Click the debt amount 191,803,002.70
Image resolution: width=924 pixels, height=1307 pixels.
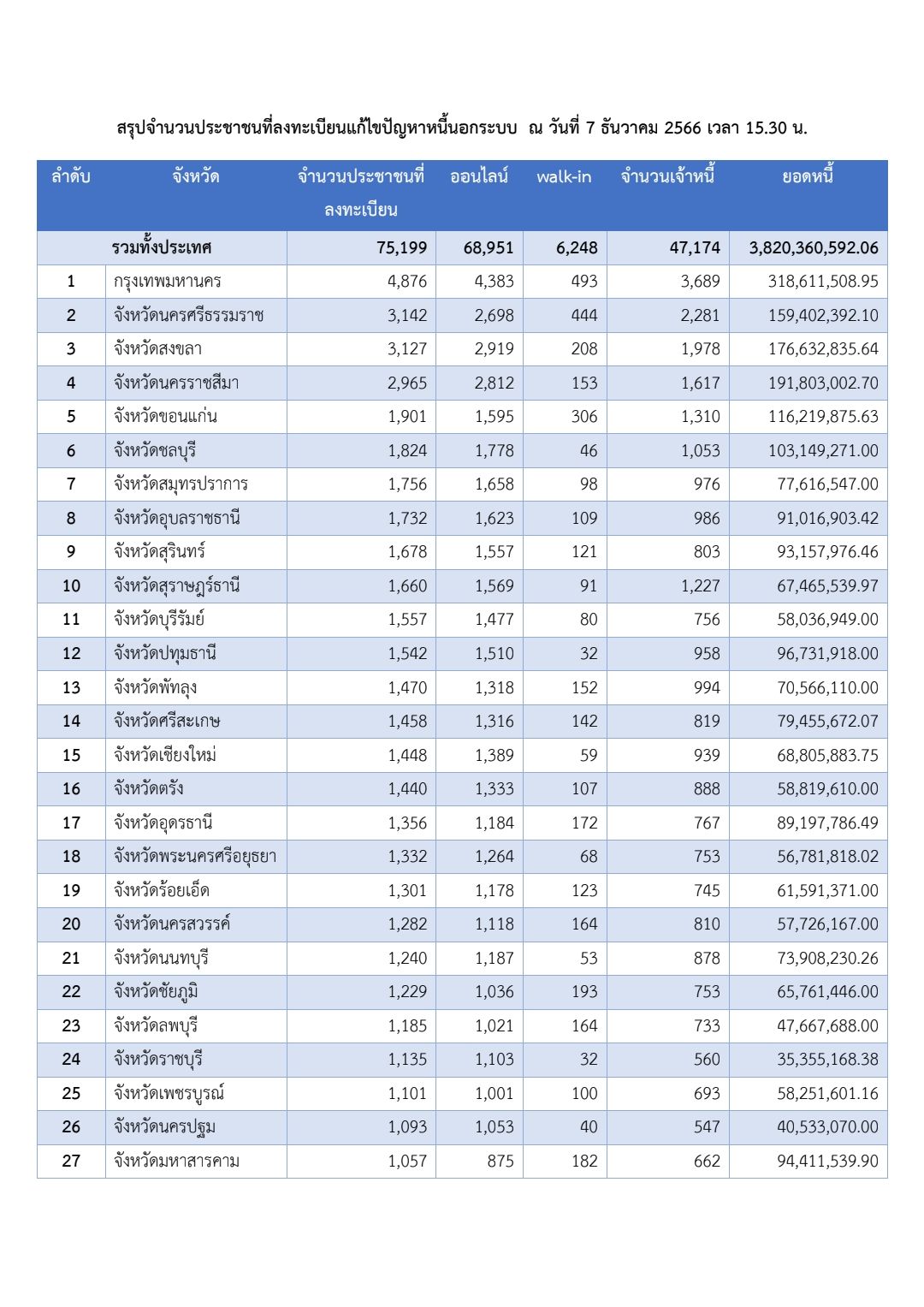pyautogui.click(x=823, y=383)
